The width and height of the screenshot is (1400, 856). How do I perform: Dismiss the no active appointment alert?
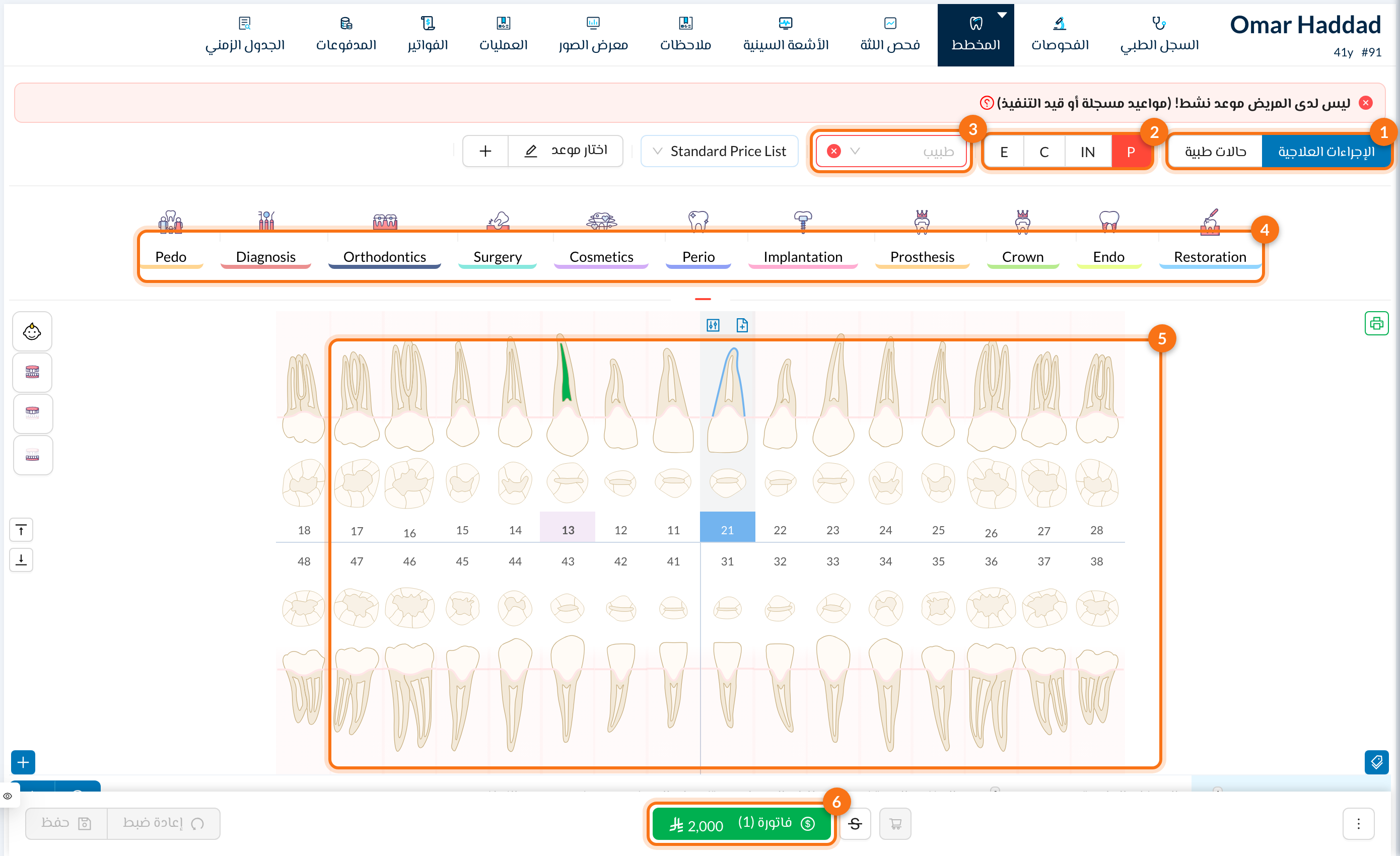click(x=1366, y=103)
